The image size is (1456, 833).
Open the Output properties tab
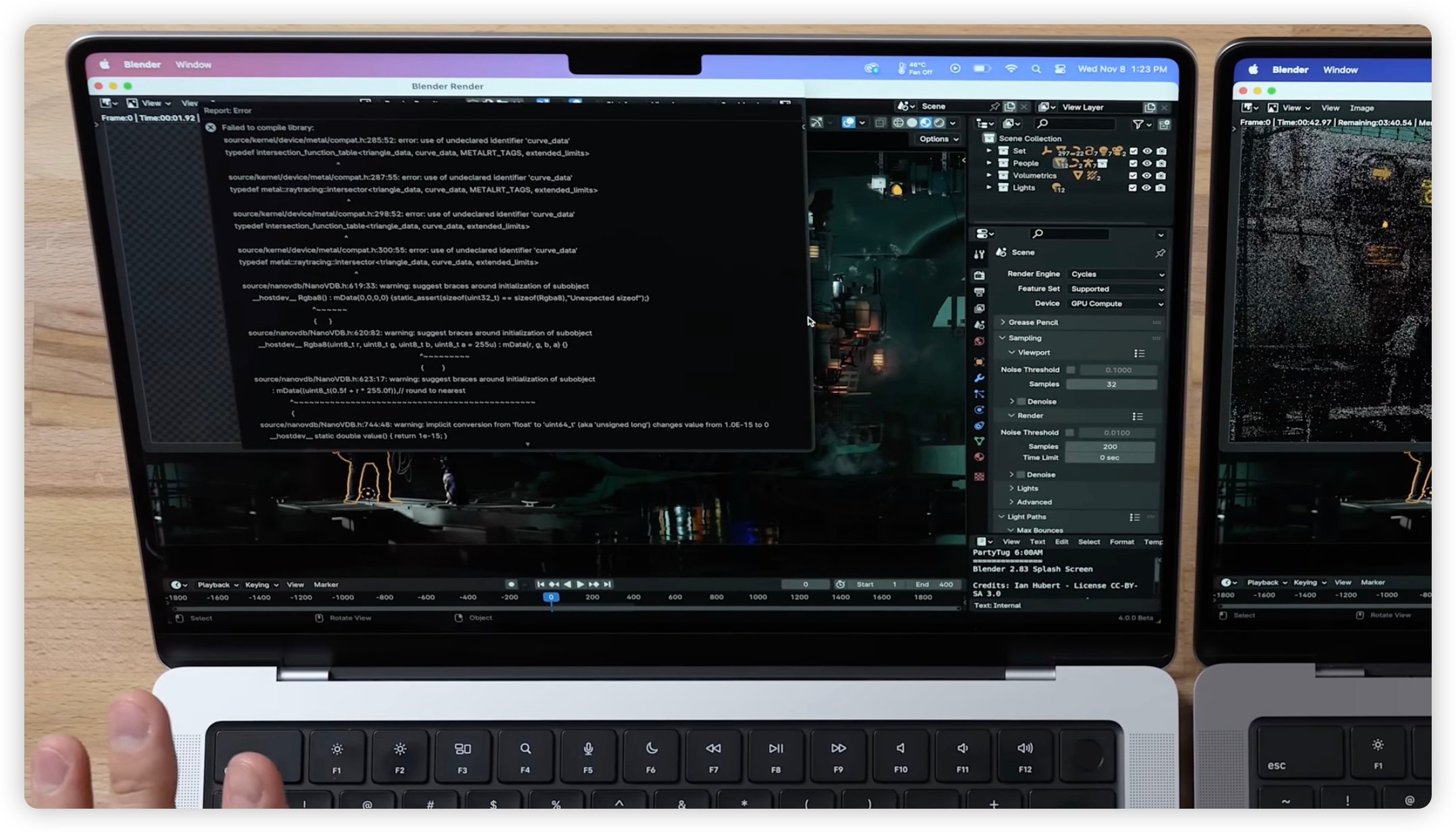(x=979, y=292)
